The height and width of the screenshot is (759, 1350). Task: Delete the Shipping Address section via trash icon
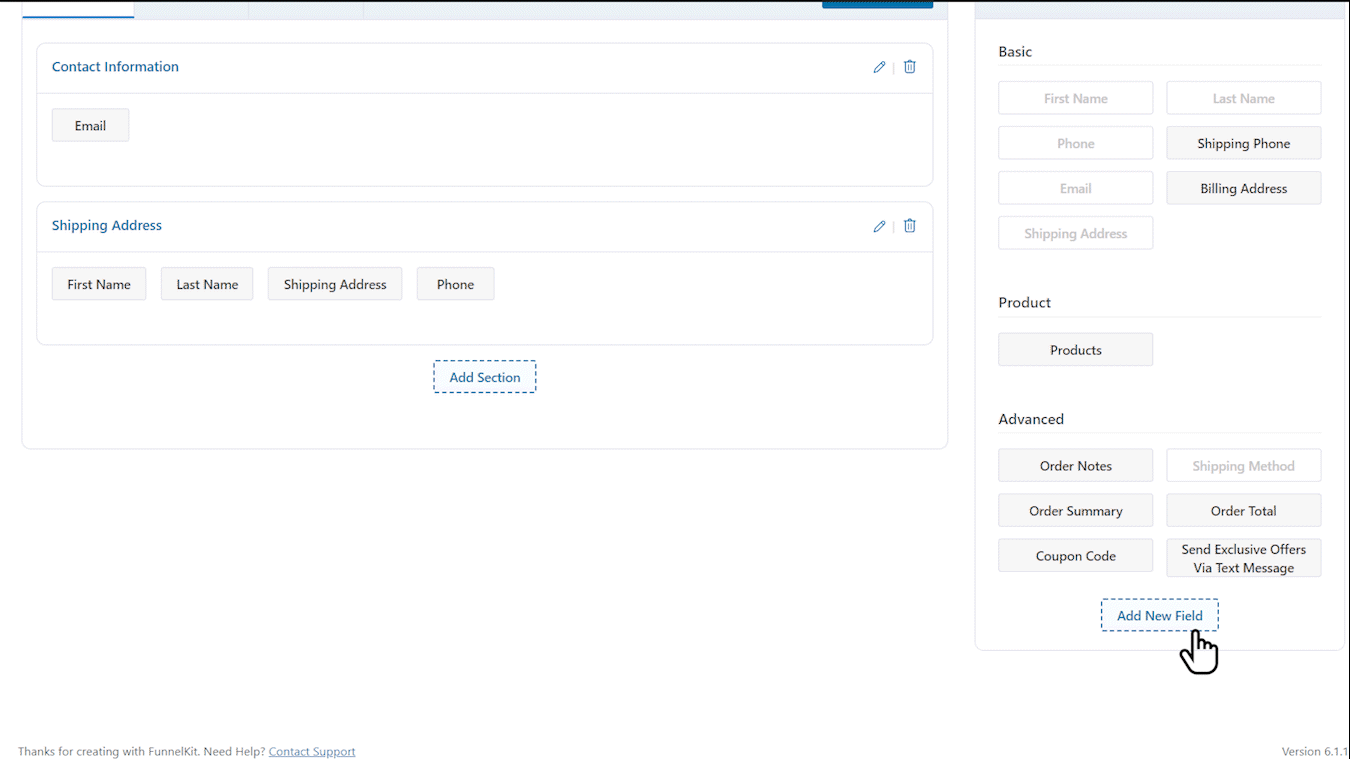[910, 226]
